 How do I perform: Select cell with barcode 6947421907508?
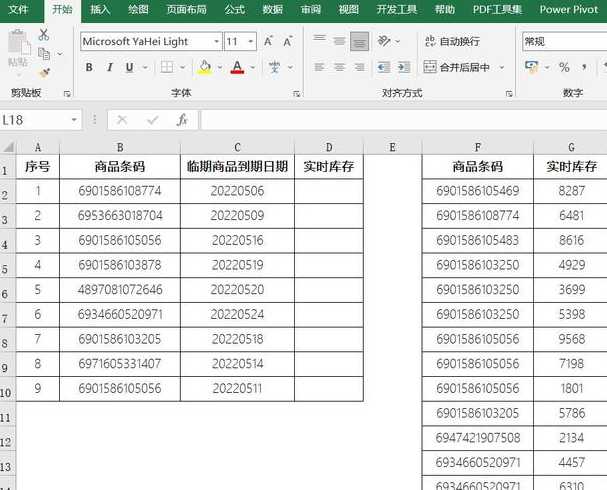click(478, 438)
